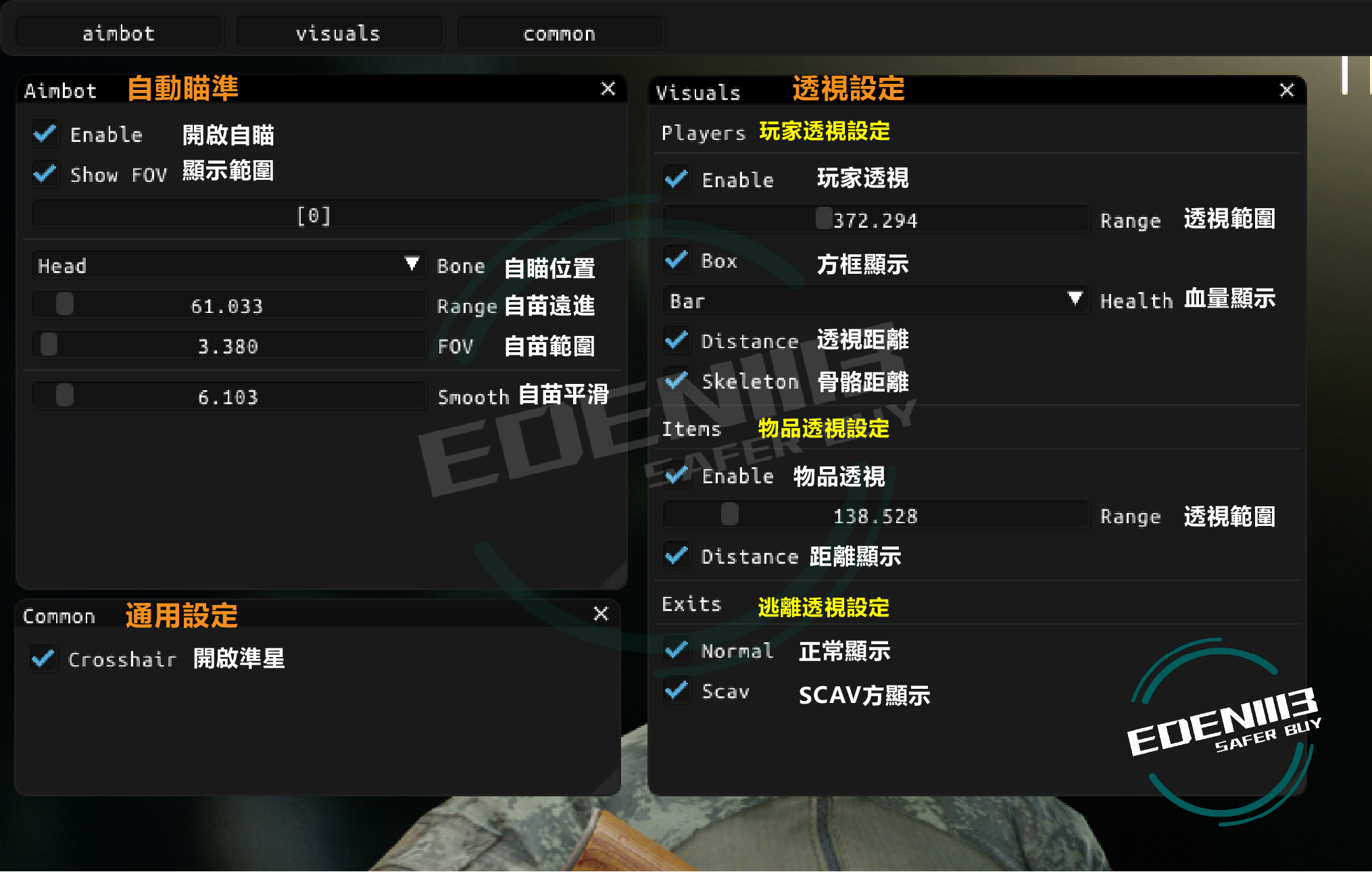The width and height of the screenshot is (1372, 872).
Task: Expand the Bar health style dropdown
Action: (876, 299)
